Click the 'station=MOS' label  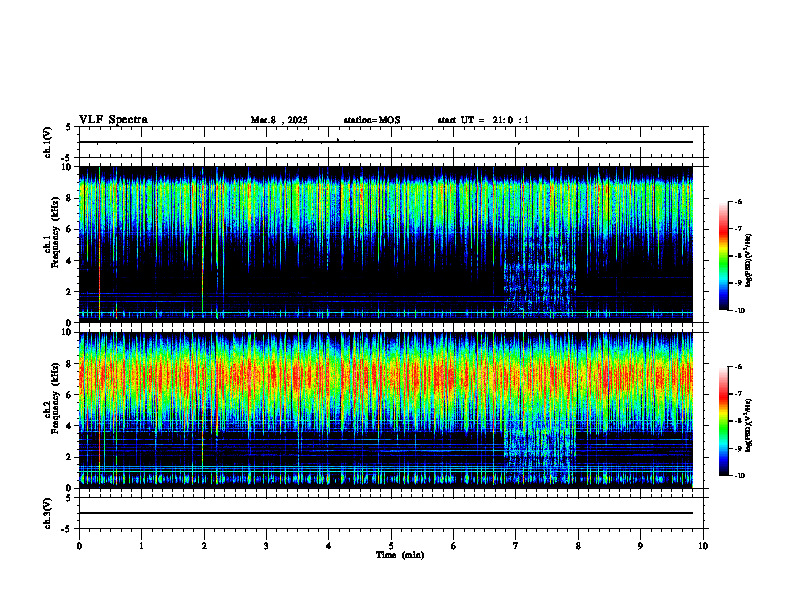372,120
